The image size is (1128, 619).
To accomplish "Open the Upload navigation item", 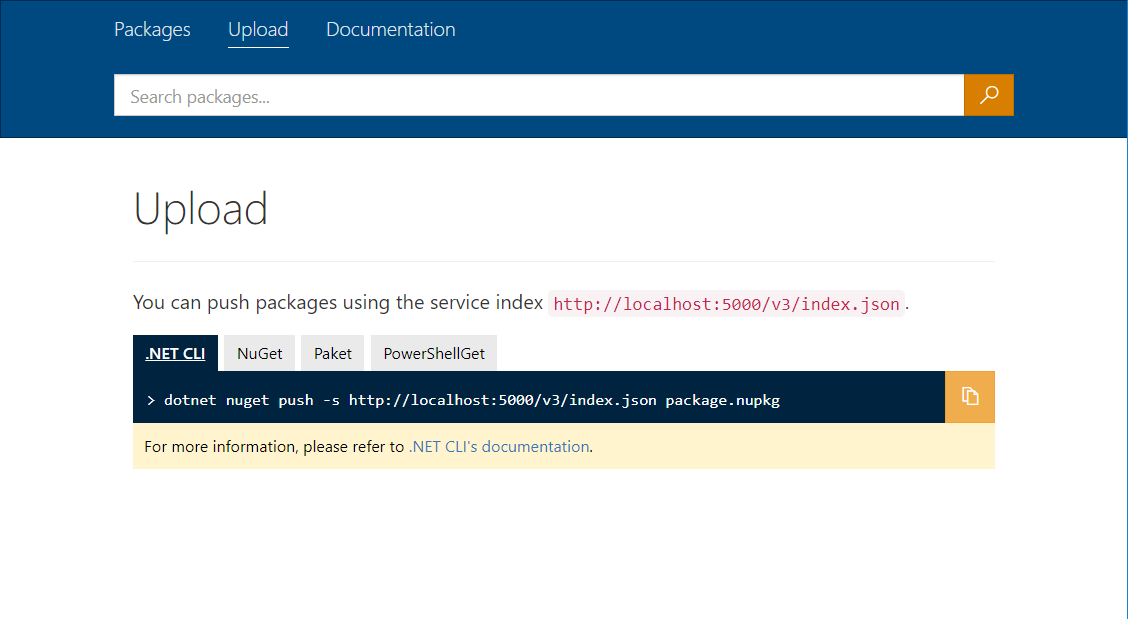I will click(258, 30).
